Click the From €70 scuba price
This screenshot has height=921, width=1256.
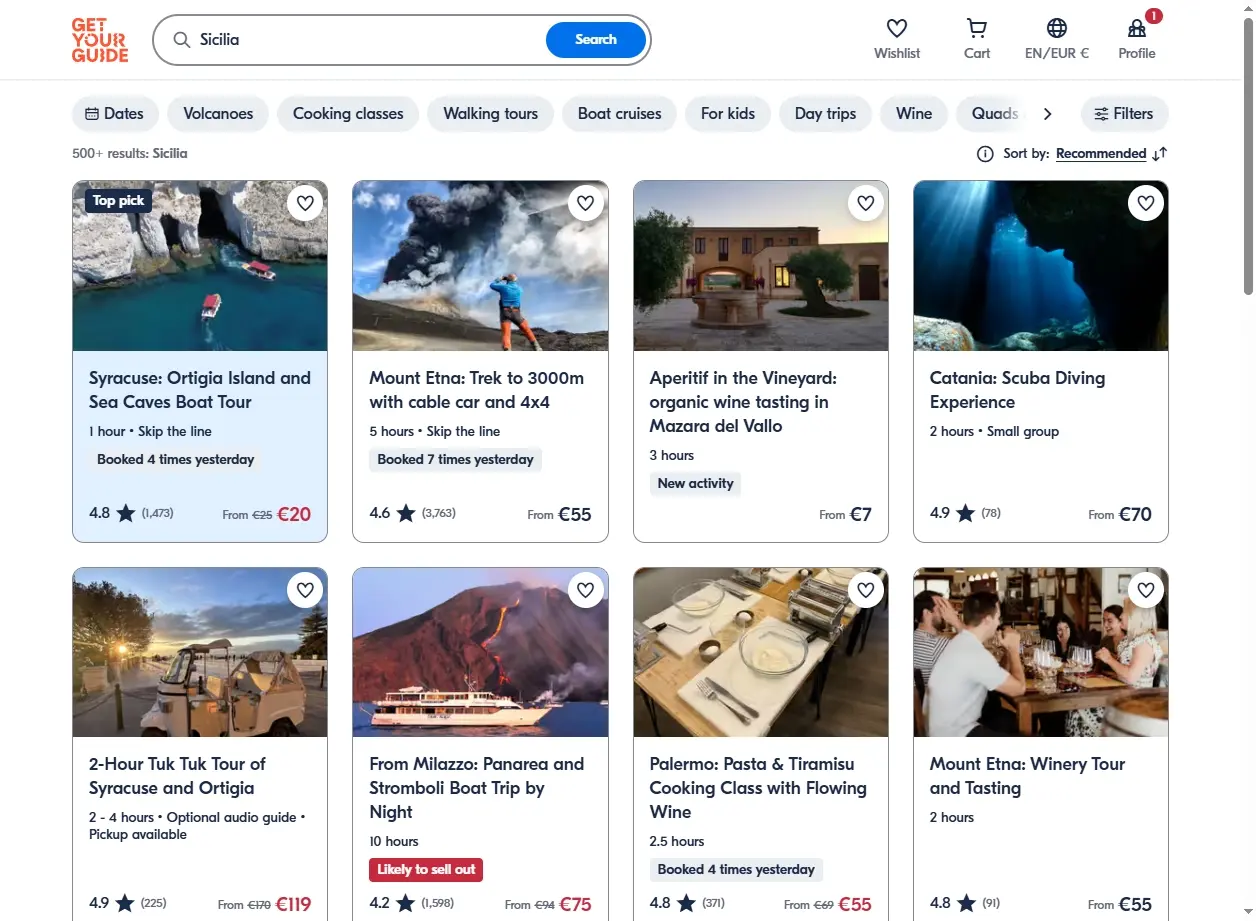click(1120, 515)
